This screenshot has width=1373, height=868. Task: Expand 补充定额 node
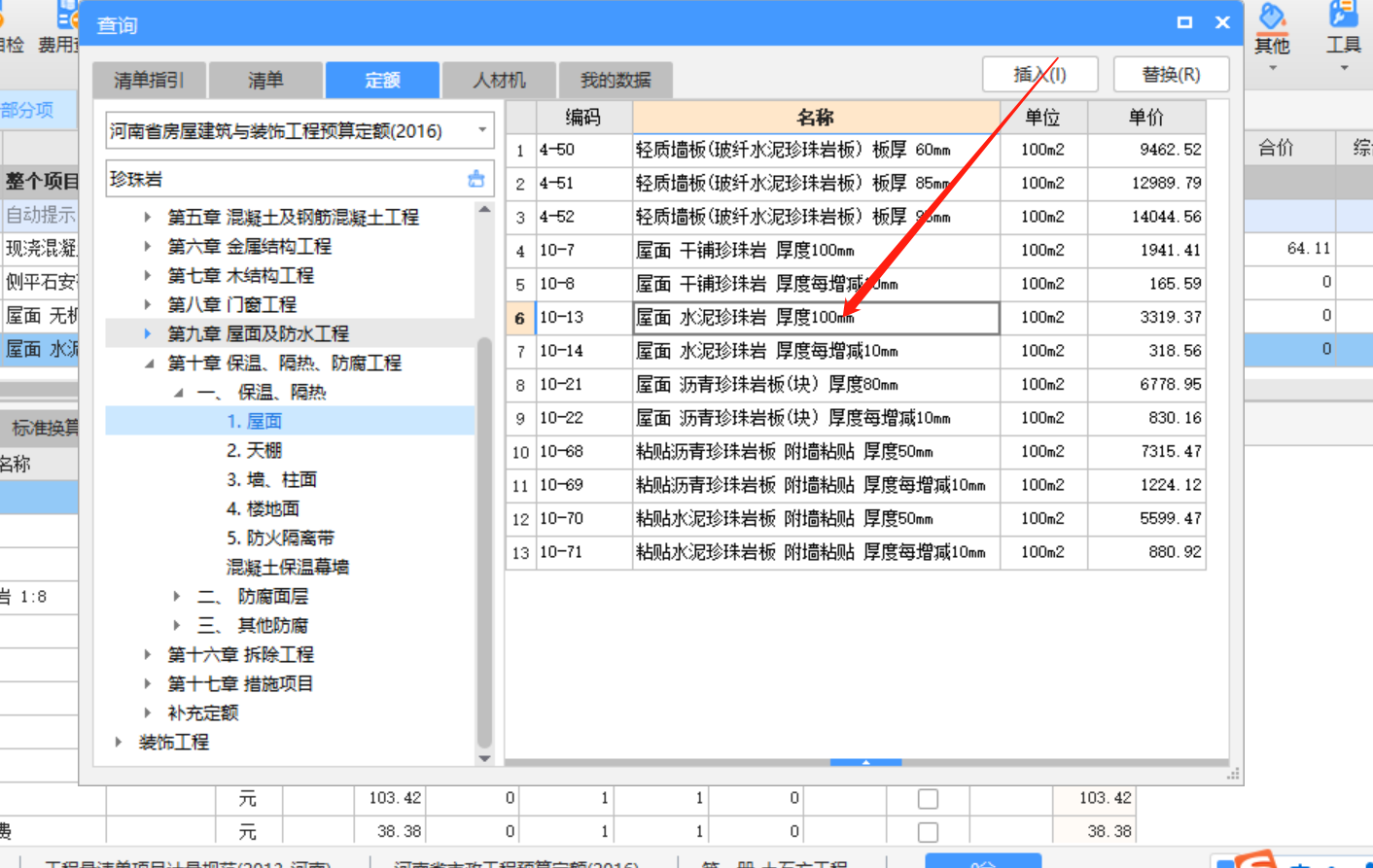[x=147, y=712]
